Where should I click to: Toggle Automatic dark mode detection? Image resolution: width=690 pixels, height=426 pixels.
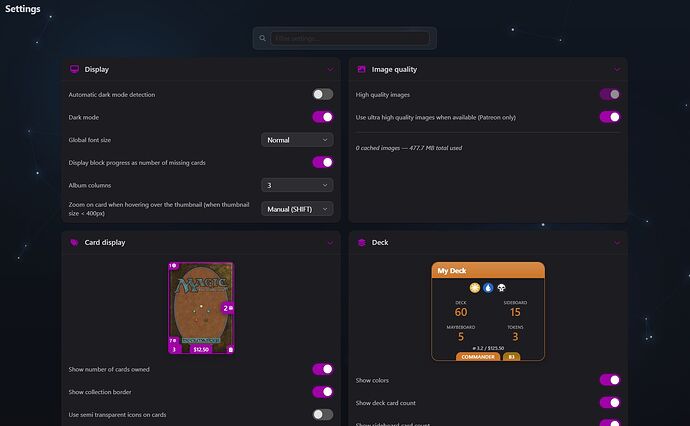[x=323, y=94]
